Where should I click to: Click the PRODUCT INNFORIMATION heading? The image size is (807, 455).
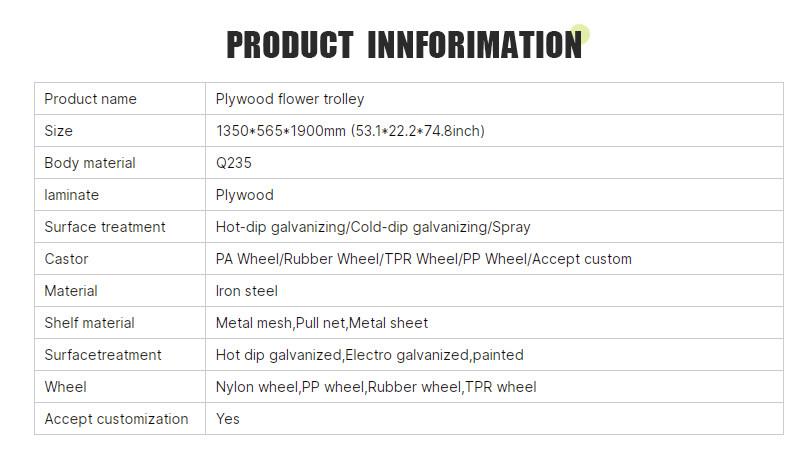coord(404,45)
